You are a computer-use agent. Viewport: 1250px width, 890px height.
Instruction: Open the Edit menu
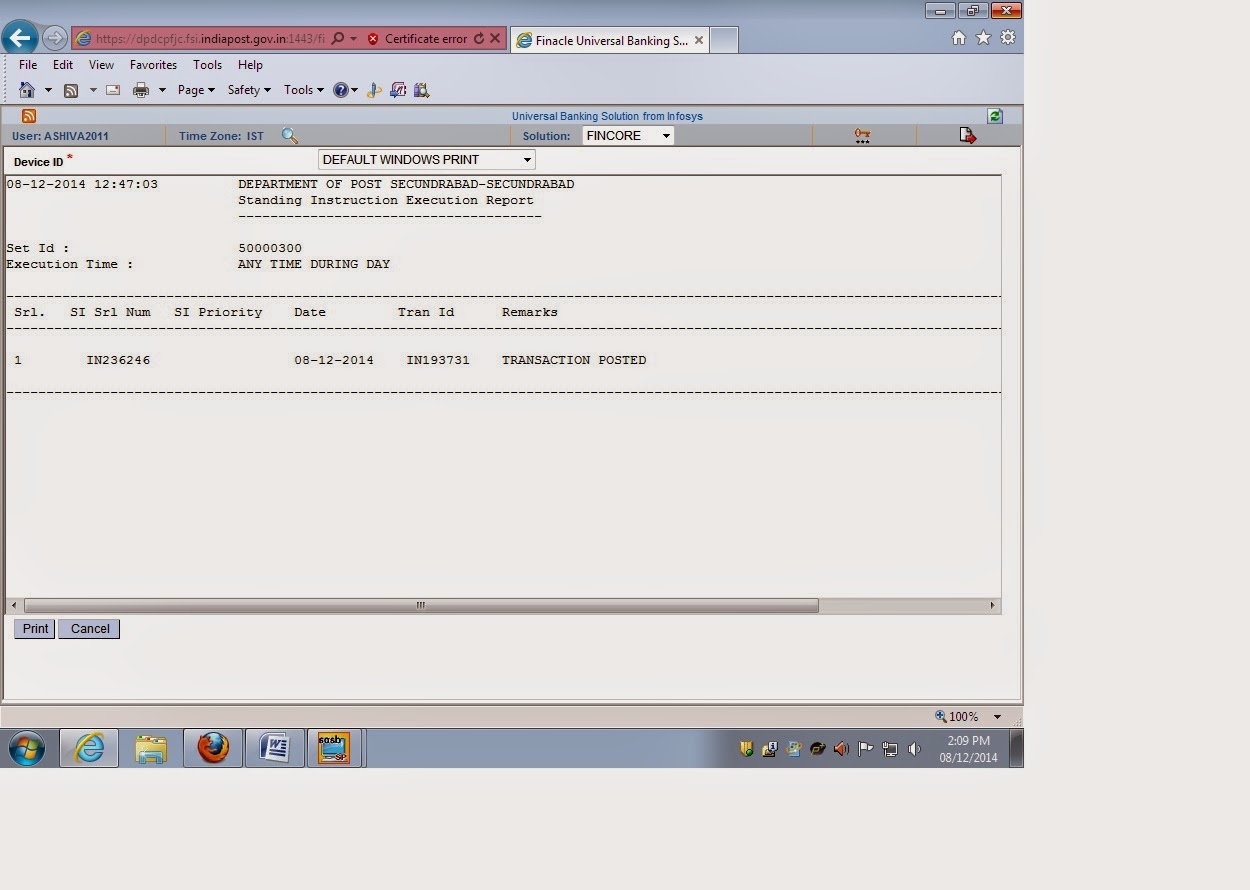63,65
